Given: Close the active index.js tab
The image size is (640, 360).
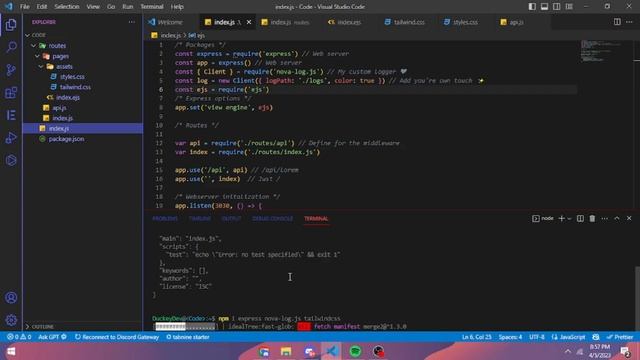Looking at the screenshot, I should (249, 22).
